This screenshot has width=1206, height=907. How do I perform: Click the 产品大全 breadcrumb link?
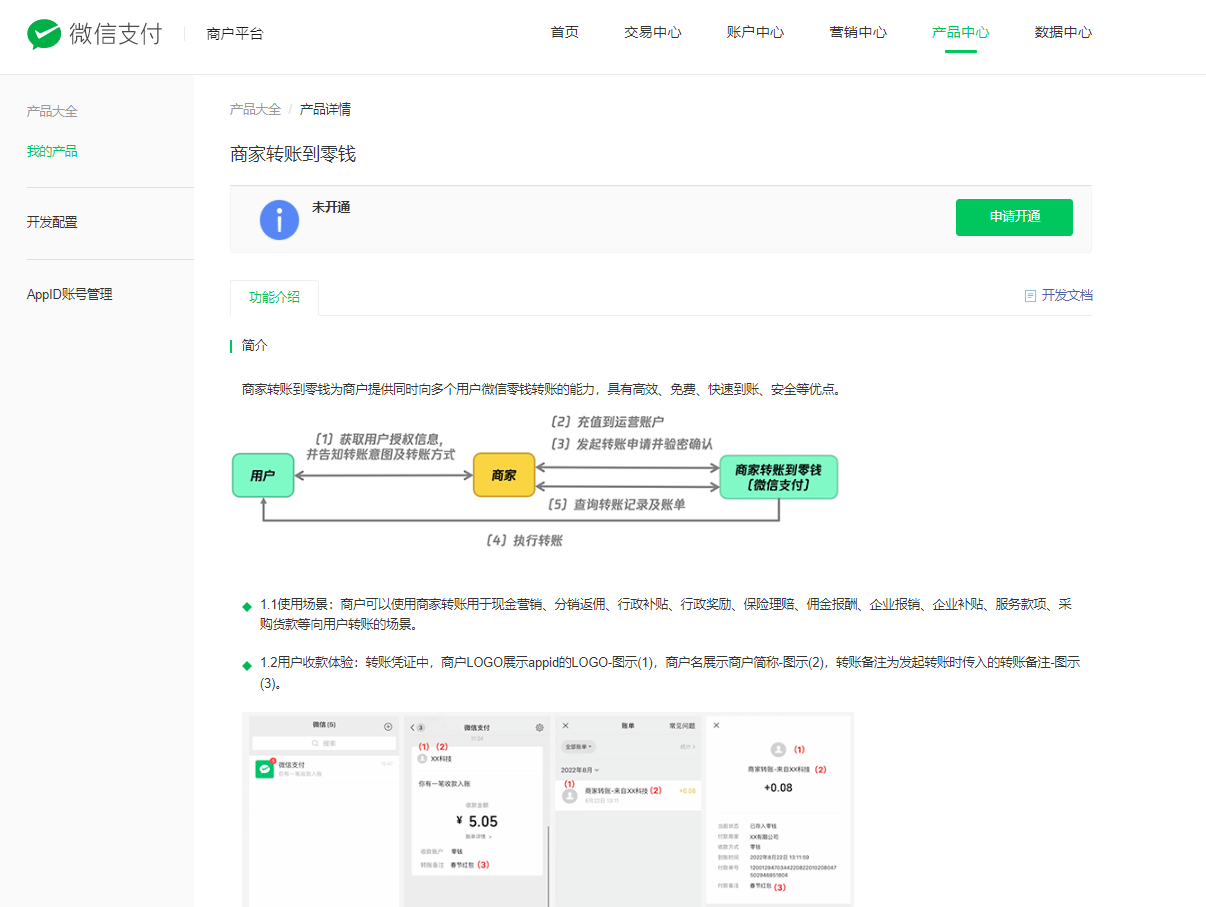point(255,109)
